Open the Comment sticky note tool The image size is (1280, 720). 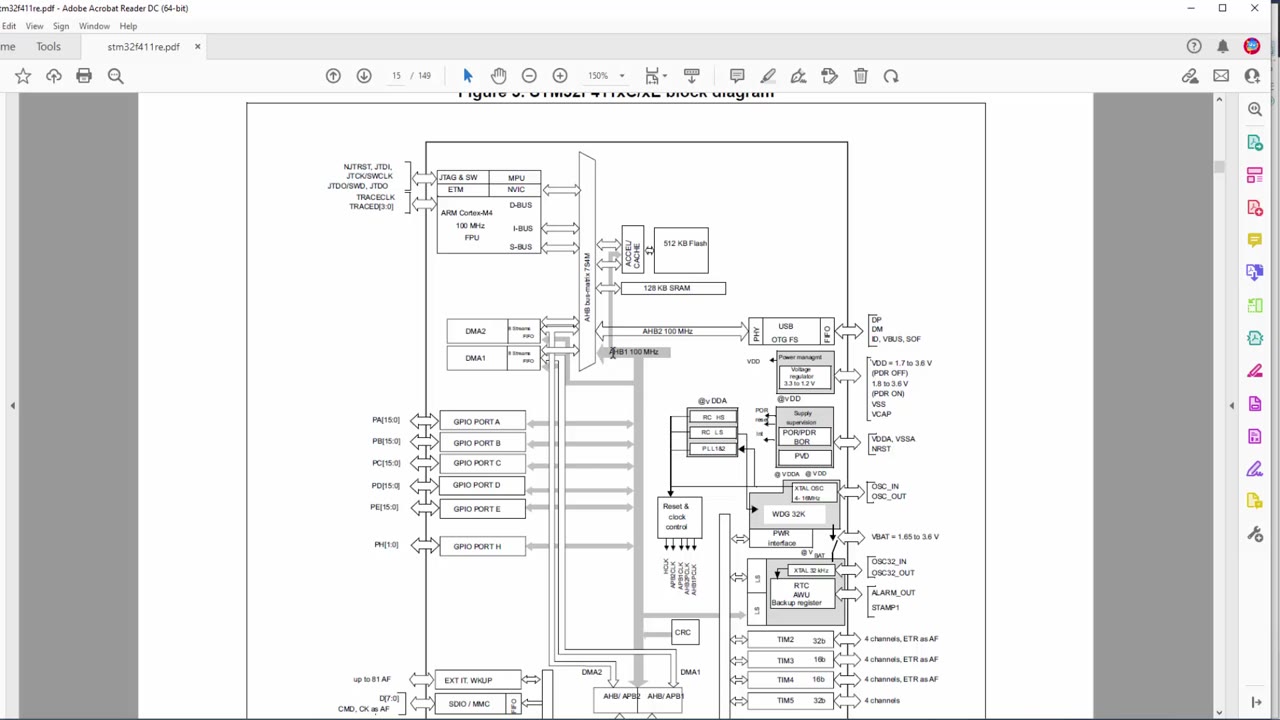click(x=737, y=76)
